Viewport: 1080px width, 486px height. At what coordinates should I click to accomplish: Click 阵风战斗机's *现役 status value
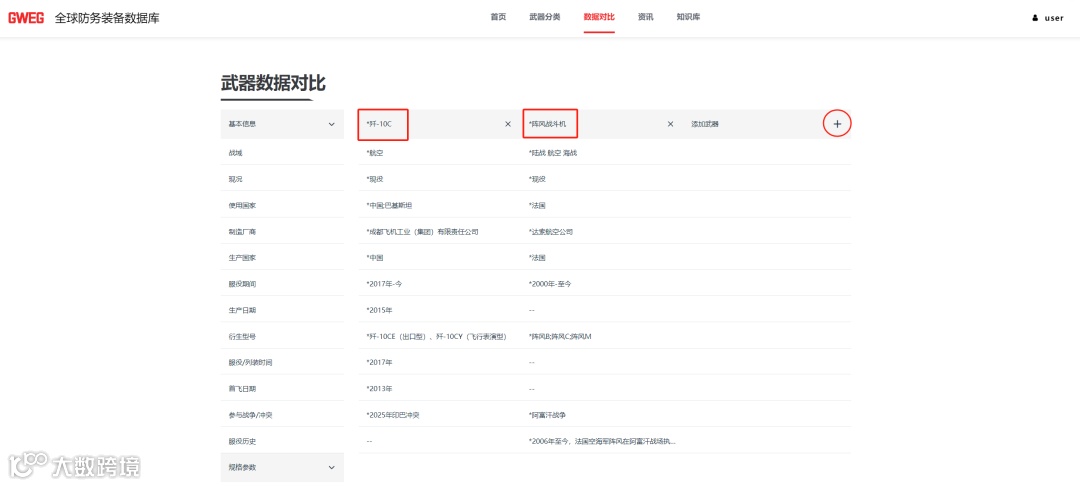[537, 179]
